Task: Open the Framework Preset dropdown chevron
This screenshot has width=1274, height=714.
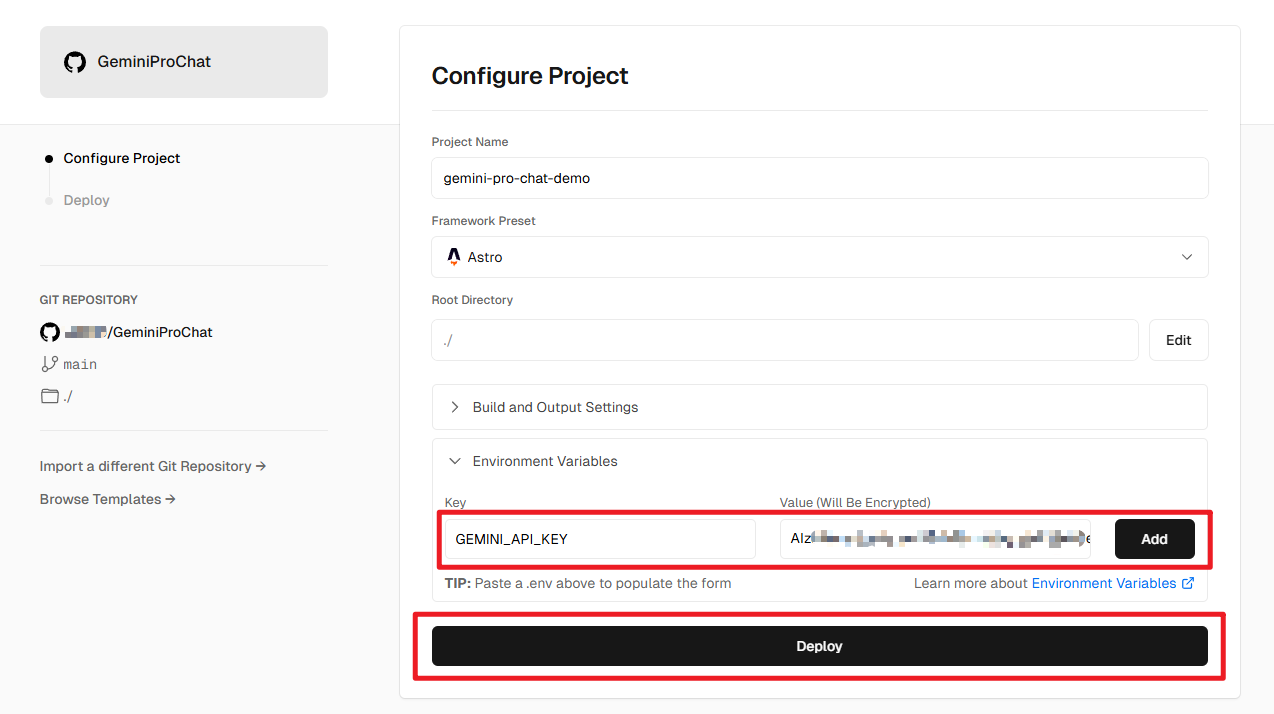Action: click(x=1187, y=257)
